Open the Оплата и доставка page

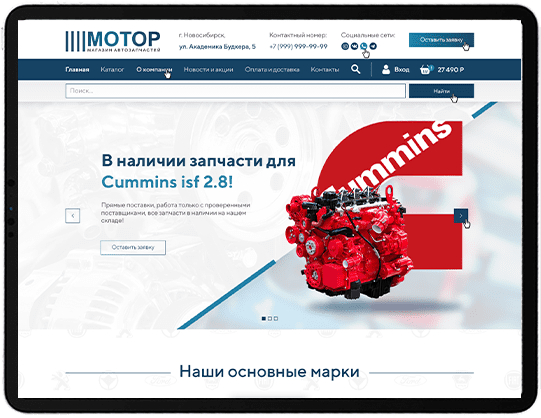[x=272, y=70]
